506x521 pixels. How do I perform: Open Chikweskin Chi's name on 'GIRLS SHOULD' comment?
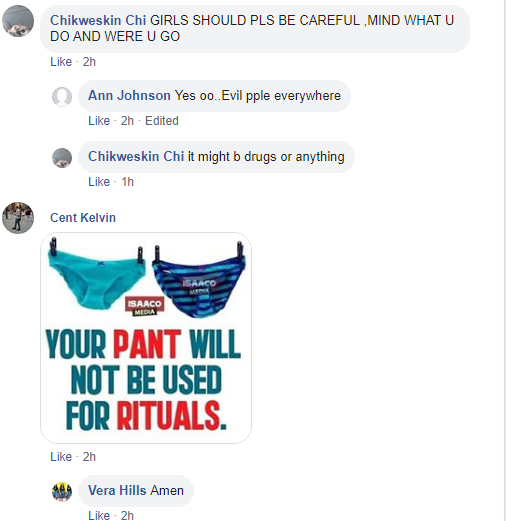point(98,20)
